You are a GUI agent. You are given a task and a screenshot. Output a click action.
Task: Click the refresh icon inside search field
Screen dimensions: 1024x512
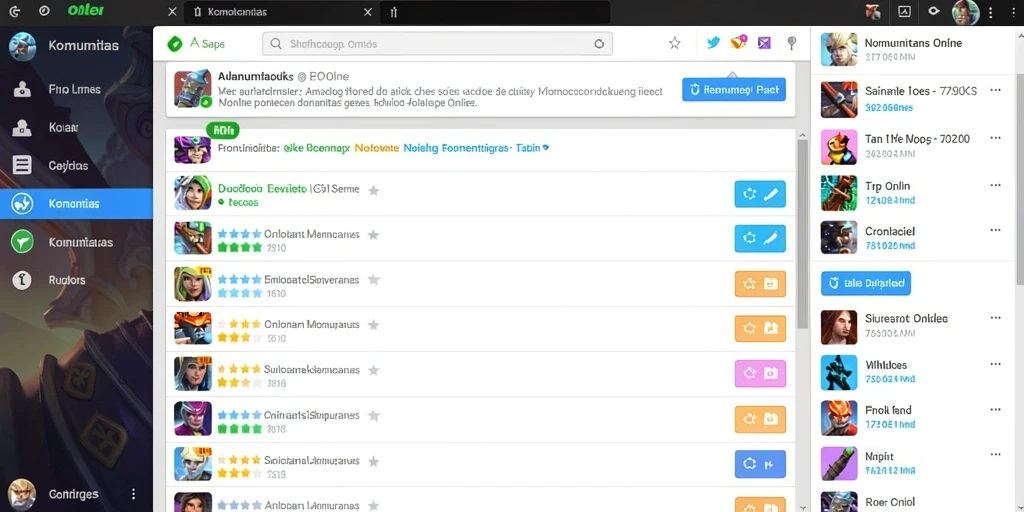coord(599,44)
